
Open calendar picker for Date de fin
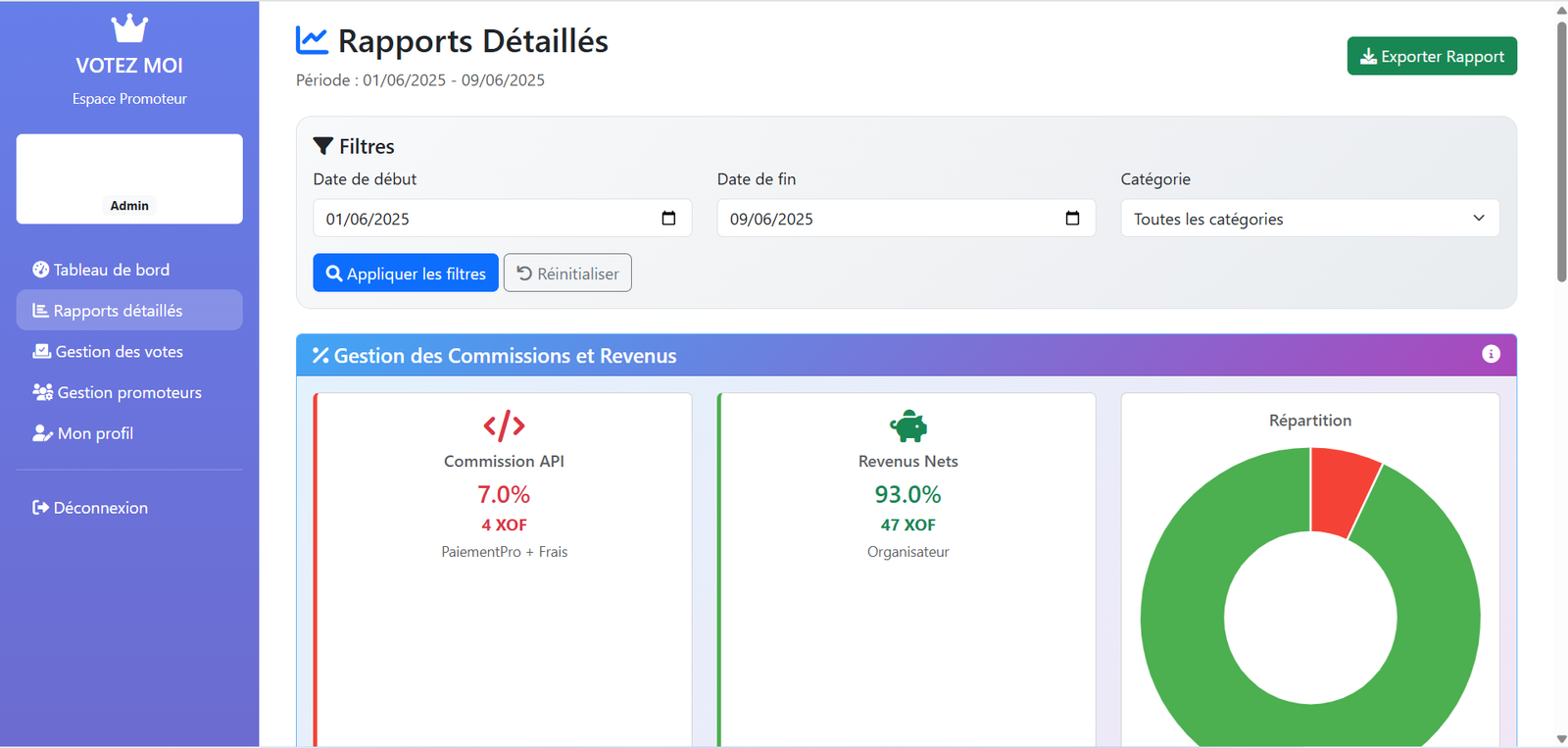coord(1072,219)
